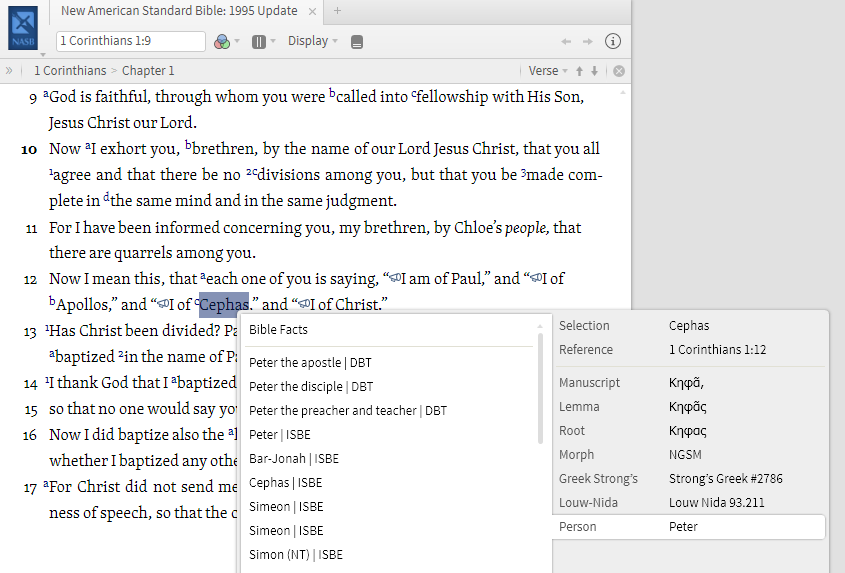Click the scroll-up arrow of the Bible text
Image resolution: width=845 pixels, height=573 pixels.
point(623,93)
